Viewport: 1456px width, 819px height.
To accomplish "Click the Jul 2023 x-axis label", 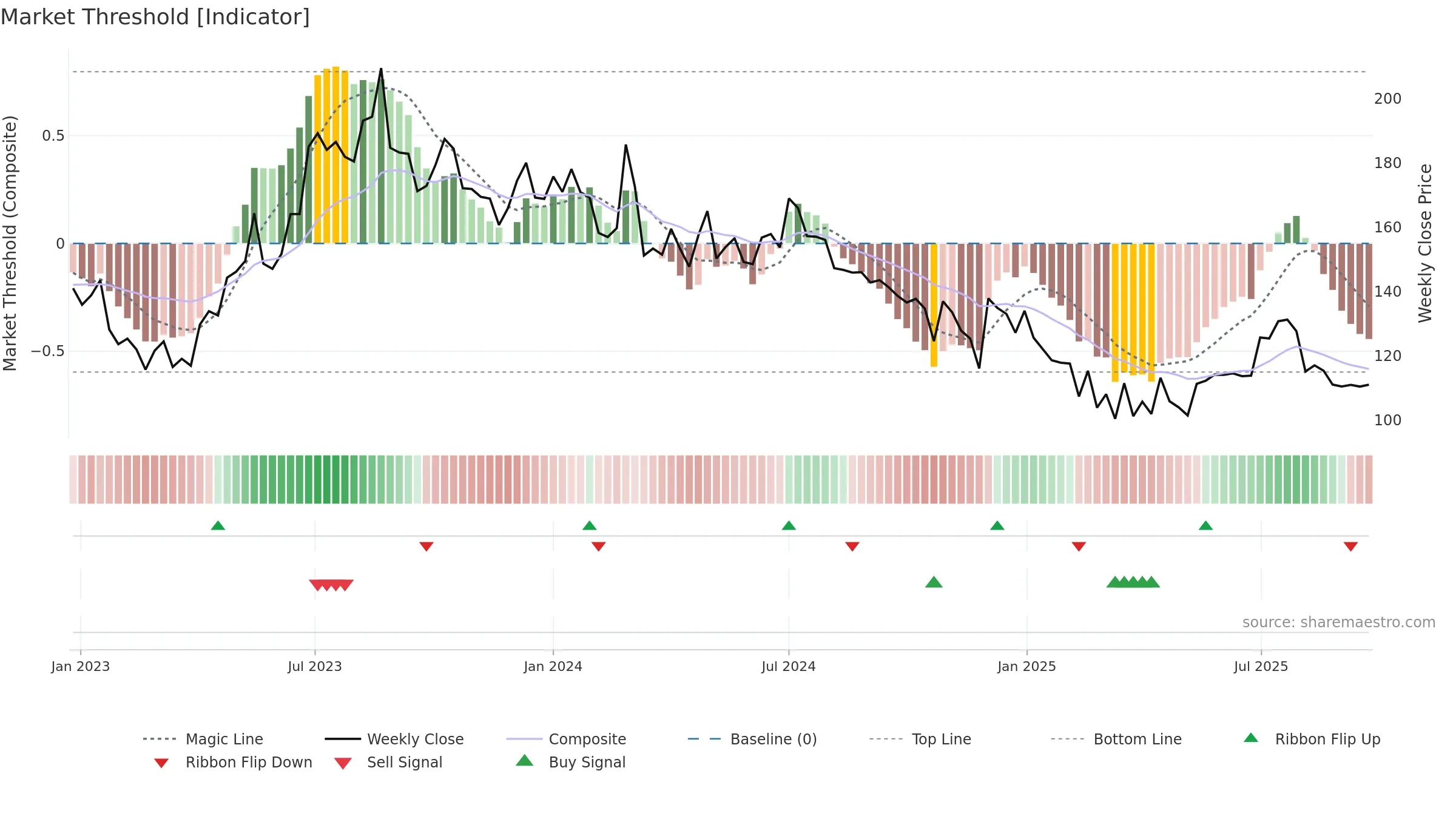I will pyautogui.click(x=315, y=666).
